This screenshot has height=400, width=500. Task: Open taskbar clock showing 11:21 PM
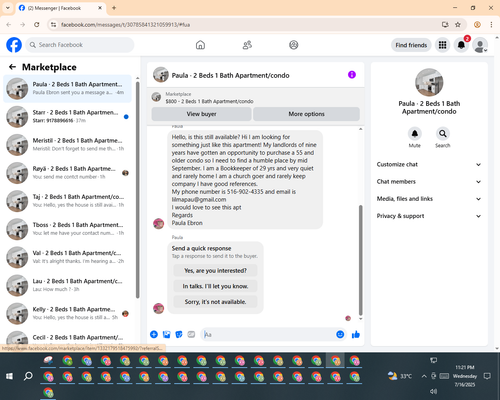point(465,376)
